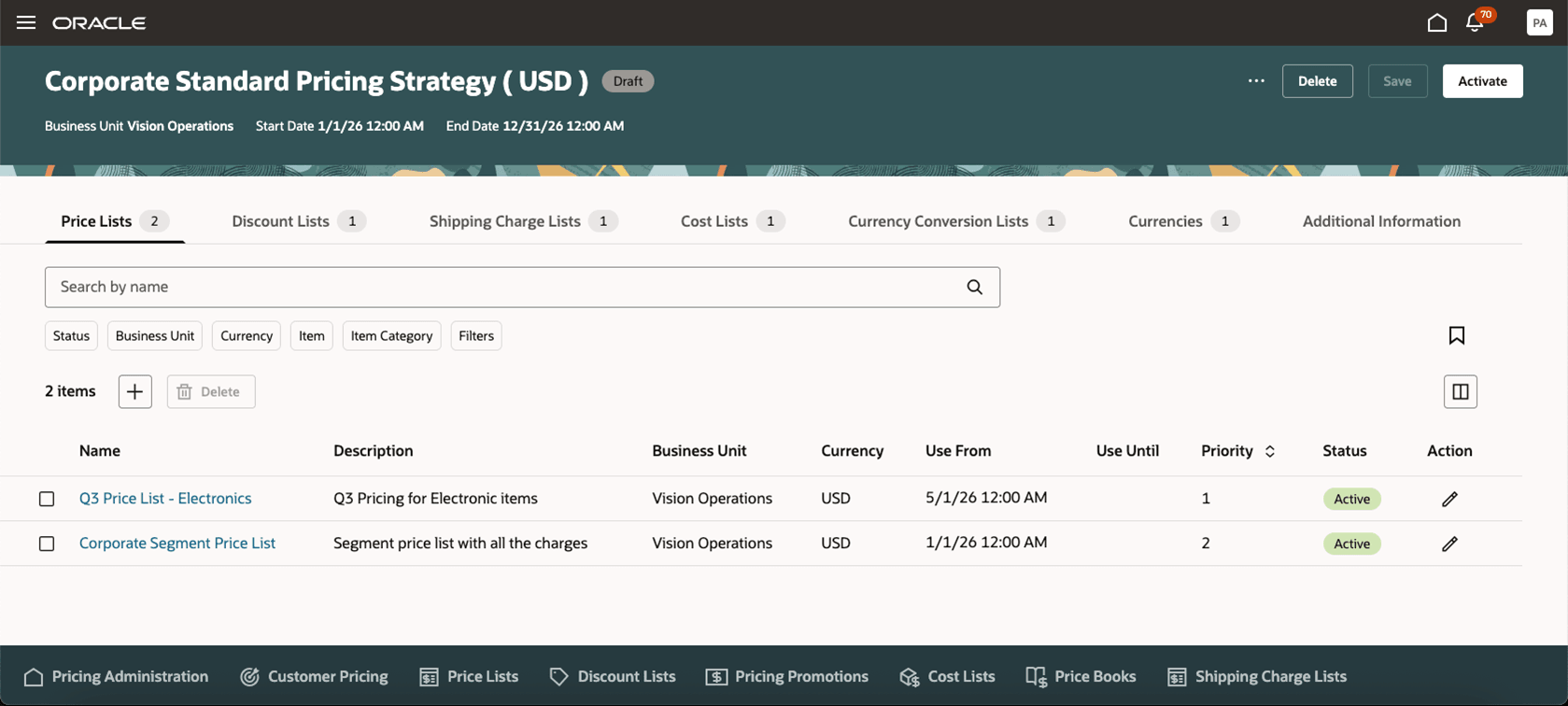Switch to the Currencies tab
This screenshot has width=1568, height=706.
point(1183,221)
